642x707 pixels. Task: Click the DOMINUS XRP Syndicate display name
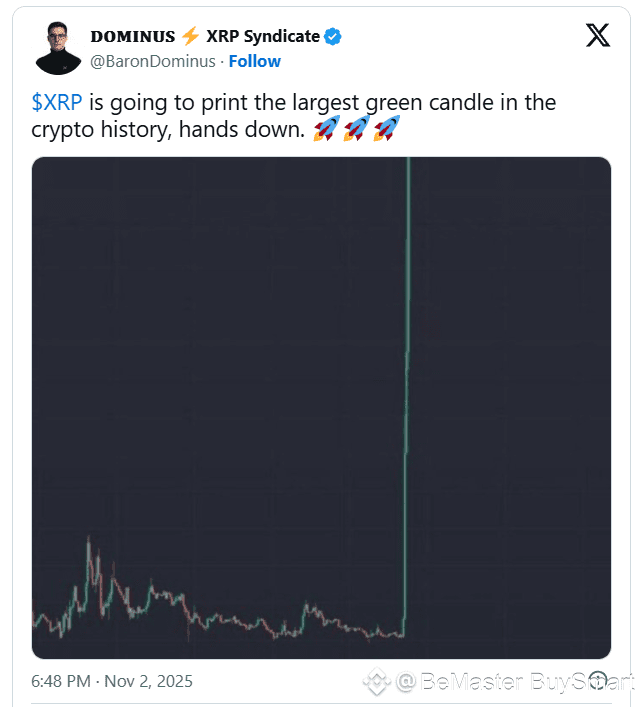pyautogui.click(x=205, y=36)
